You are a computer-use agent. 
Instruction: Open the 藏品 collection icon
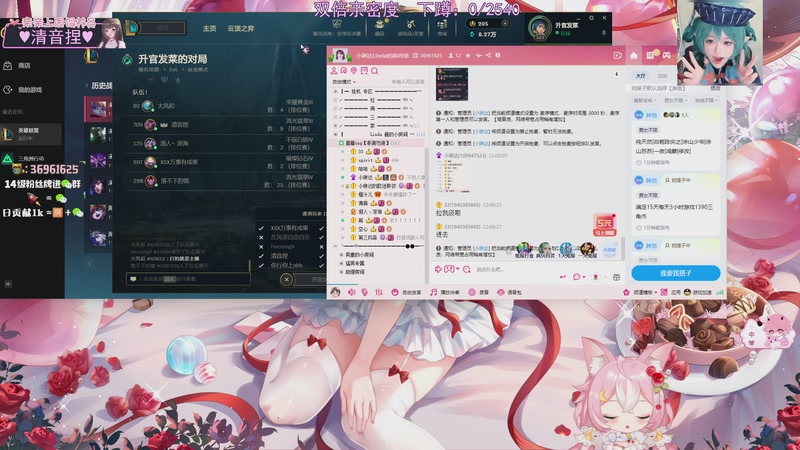point(379,27)
